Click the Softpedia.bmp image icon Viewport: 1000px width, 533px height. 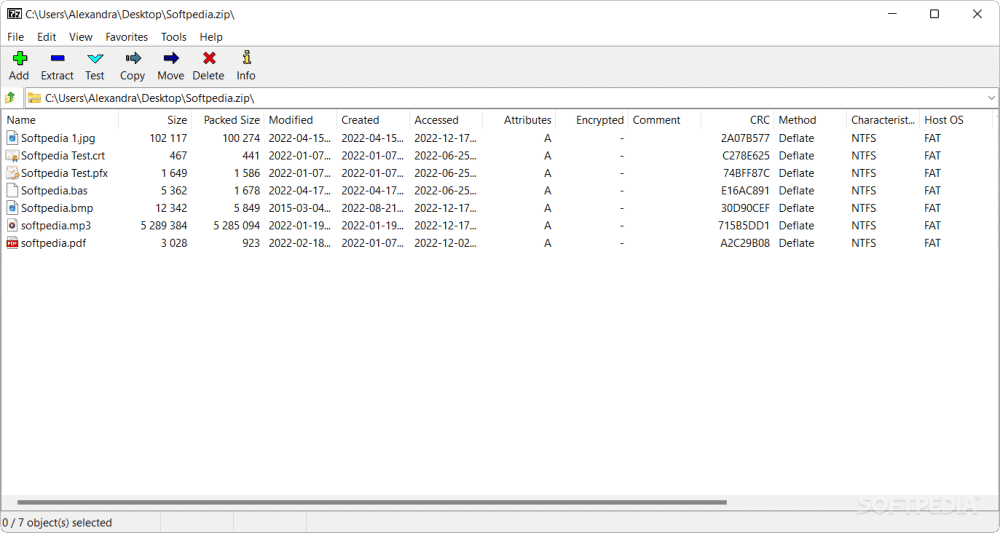pyautogui.click(x=12, y=208)
